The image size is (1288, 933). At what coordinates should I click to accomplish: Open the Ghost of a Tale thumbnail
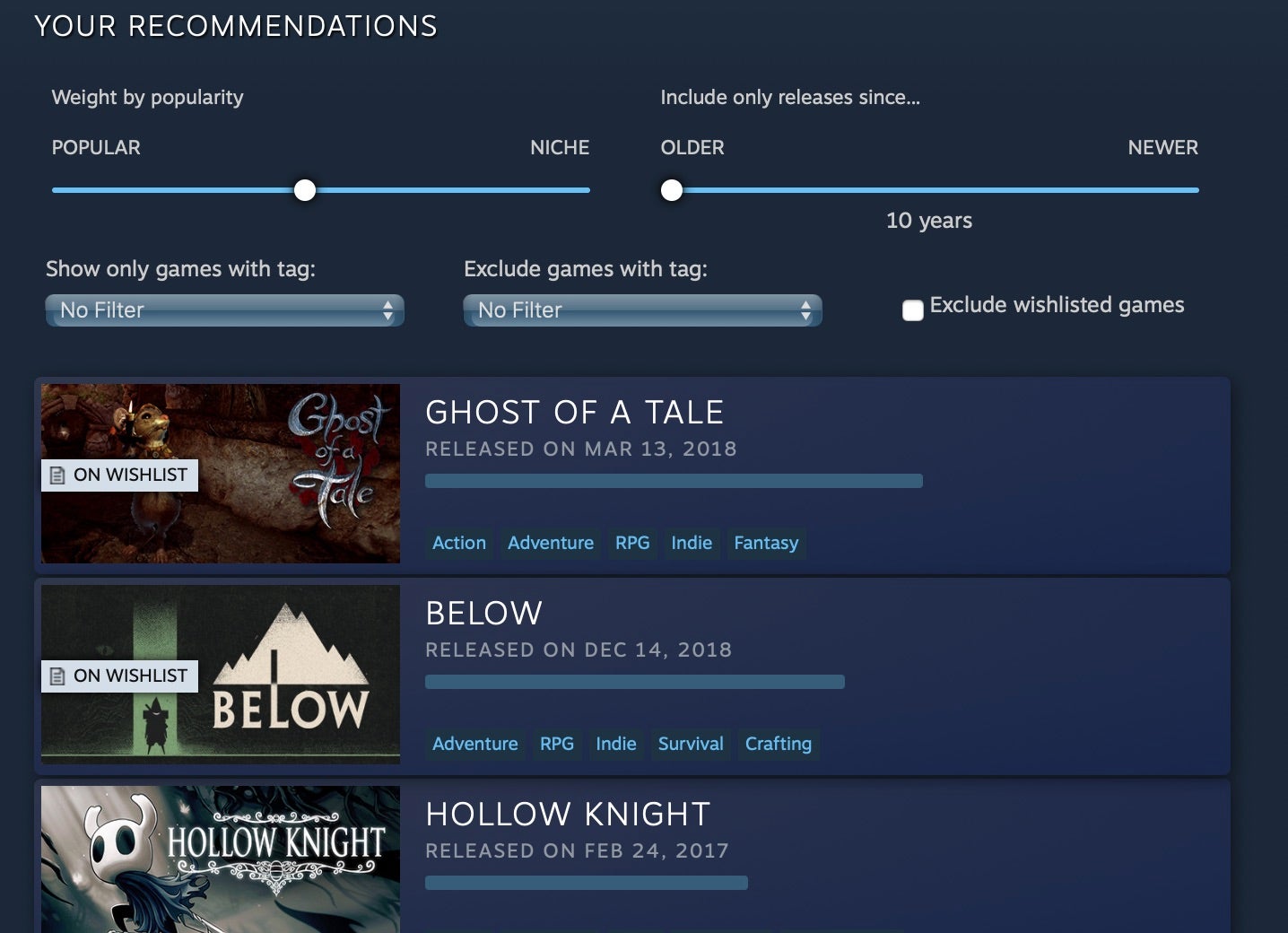221,474
